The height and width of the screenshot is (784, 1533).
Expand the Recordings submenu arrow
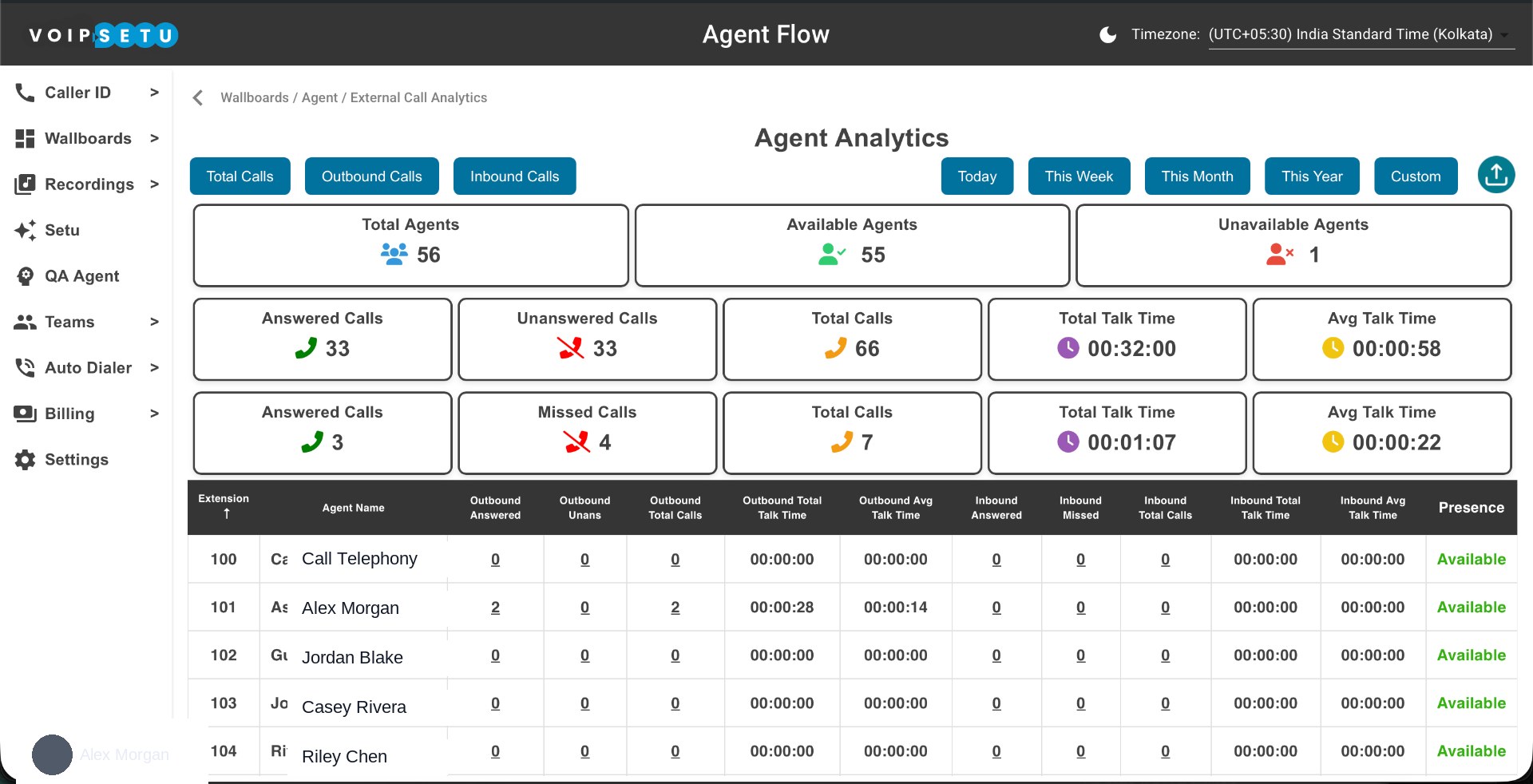[x=154, y=184]
